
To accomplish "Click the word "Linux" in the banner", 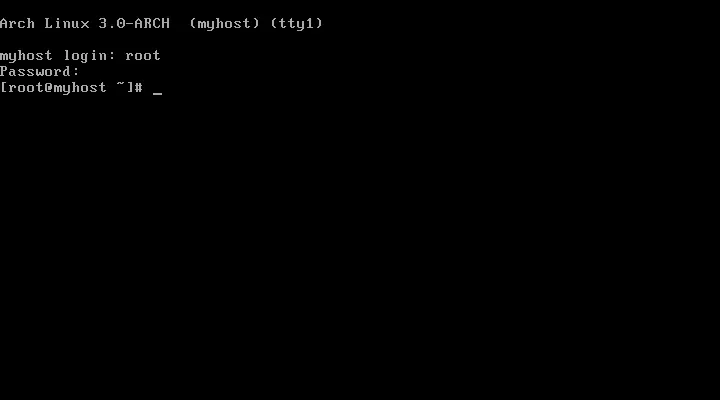I will pos(67,23).
